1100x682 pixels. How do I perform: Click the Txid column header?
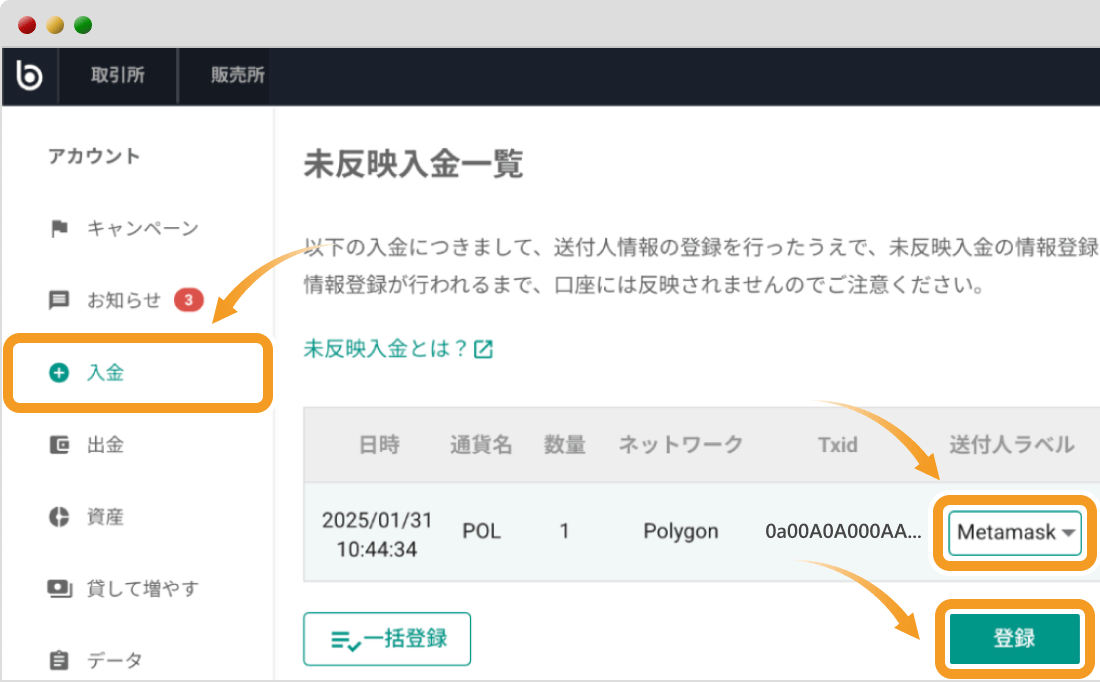pos(838,445)
